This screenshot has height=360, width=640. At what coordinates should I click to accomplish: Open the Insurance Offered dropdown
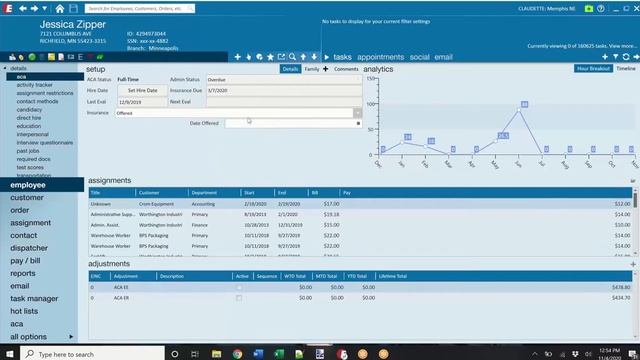coord(358,113)
